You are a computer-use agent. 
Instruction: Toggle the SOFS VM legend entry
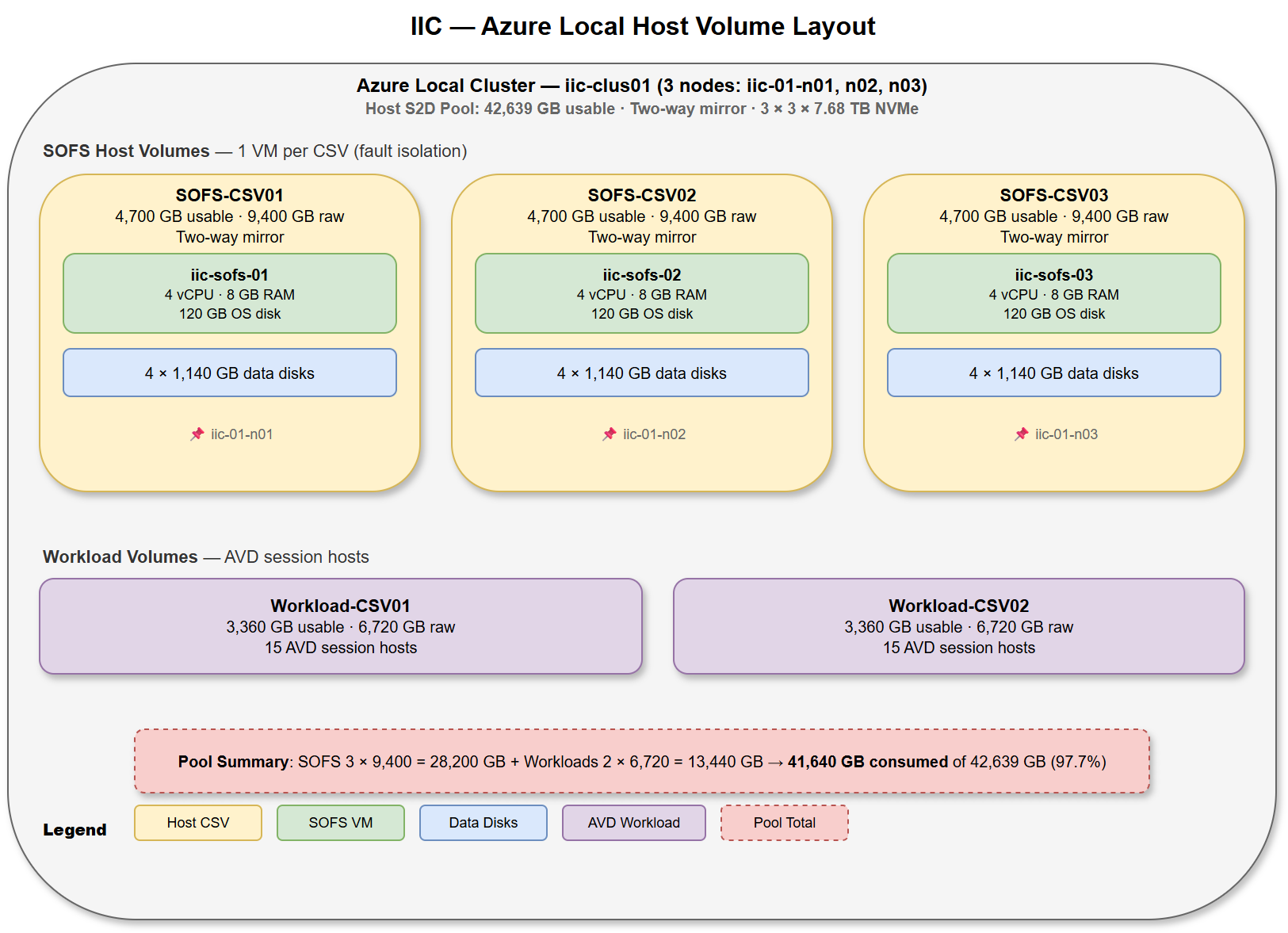pos(341,822)
